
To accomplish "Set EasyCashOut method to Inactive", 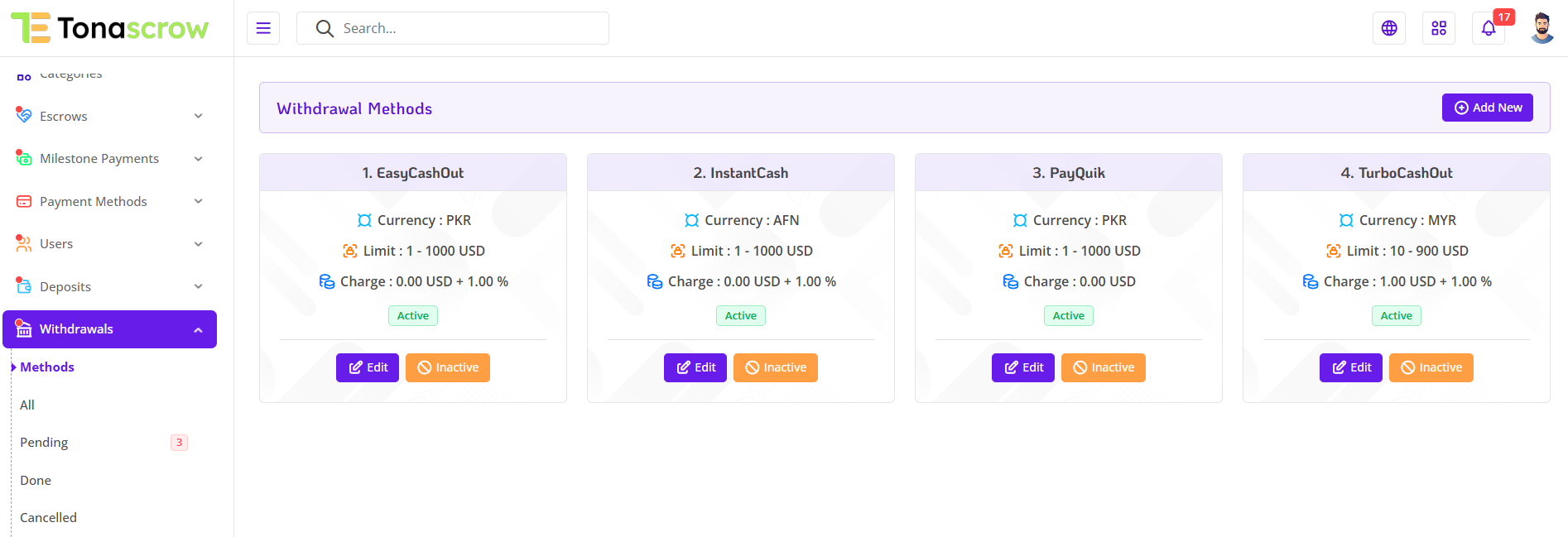I will click(448, 367).
